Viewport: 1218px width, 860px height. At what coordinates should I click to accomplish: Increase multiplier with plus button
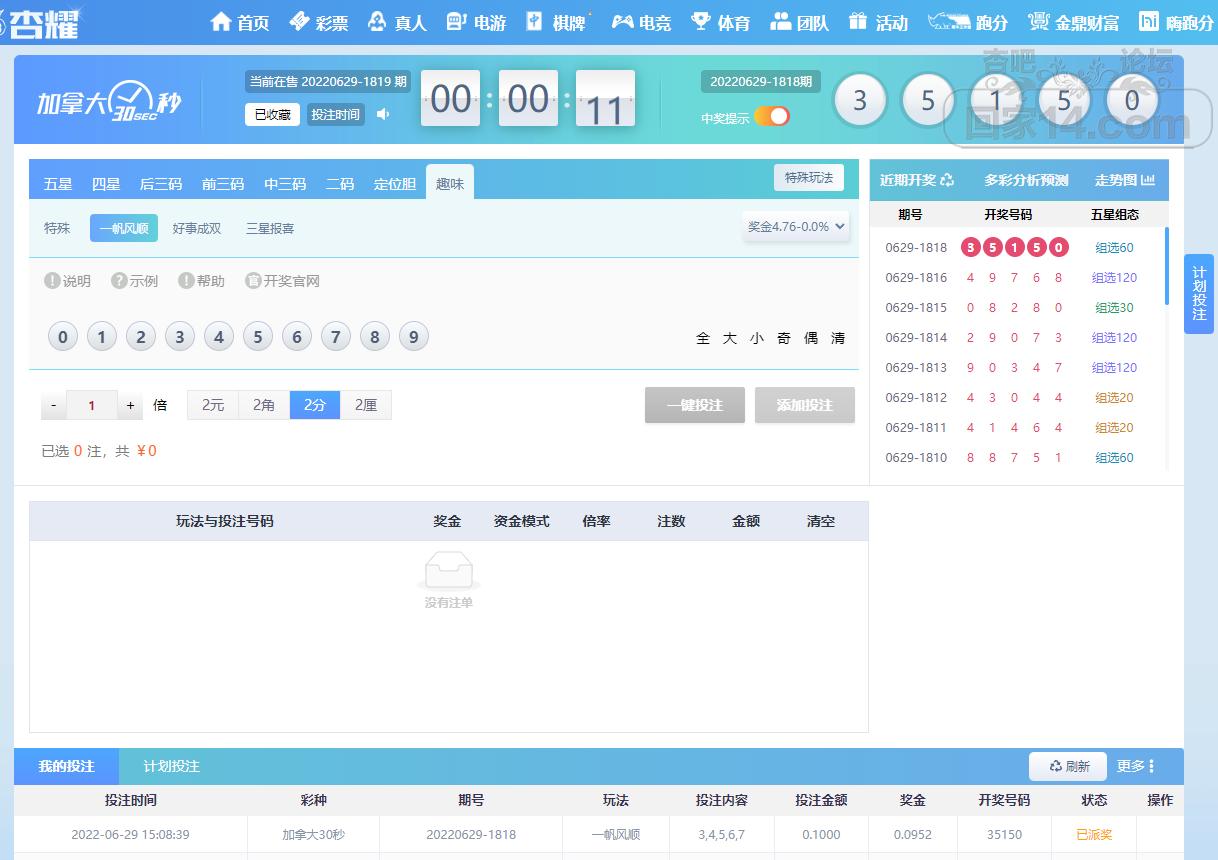[x=130, y=405]
